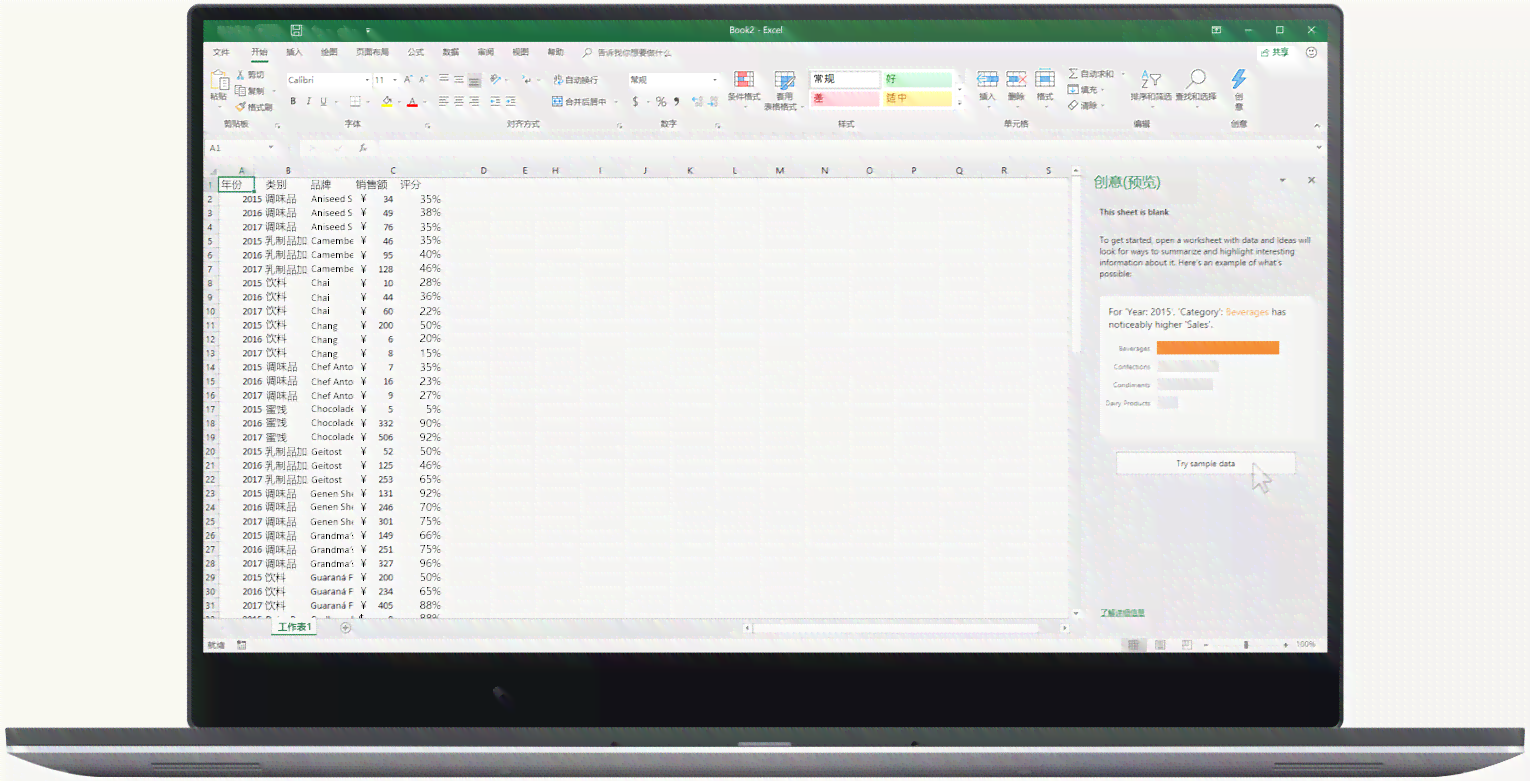Align text right

pos(474,101)
